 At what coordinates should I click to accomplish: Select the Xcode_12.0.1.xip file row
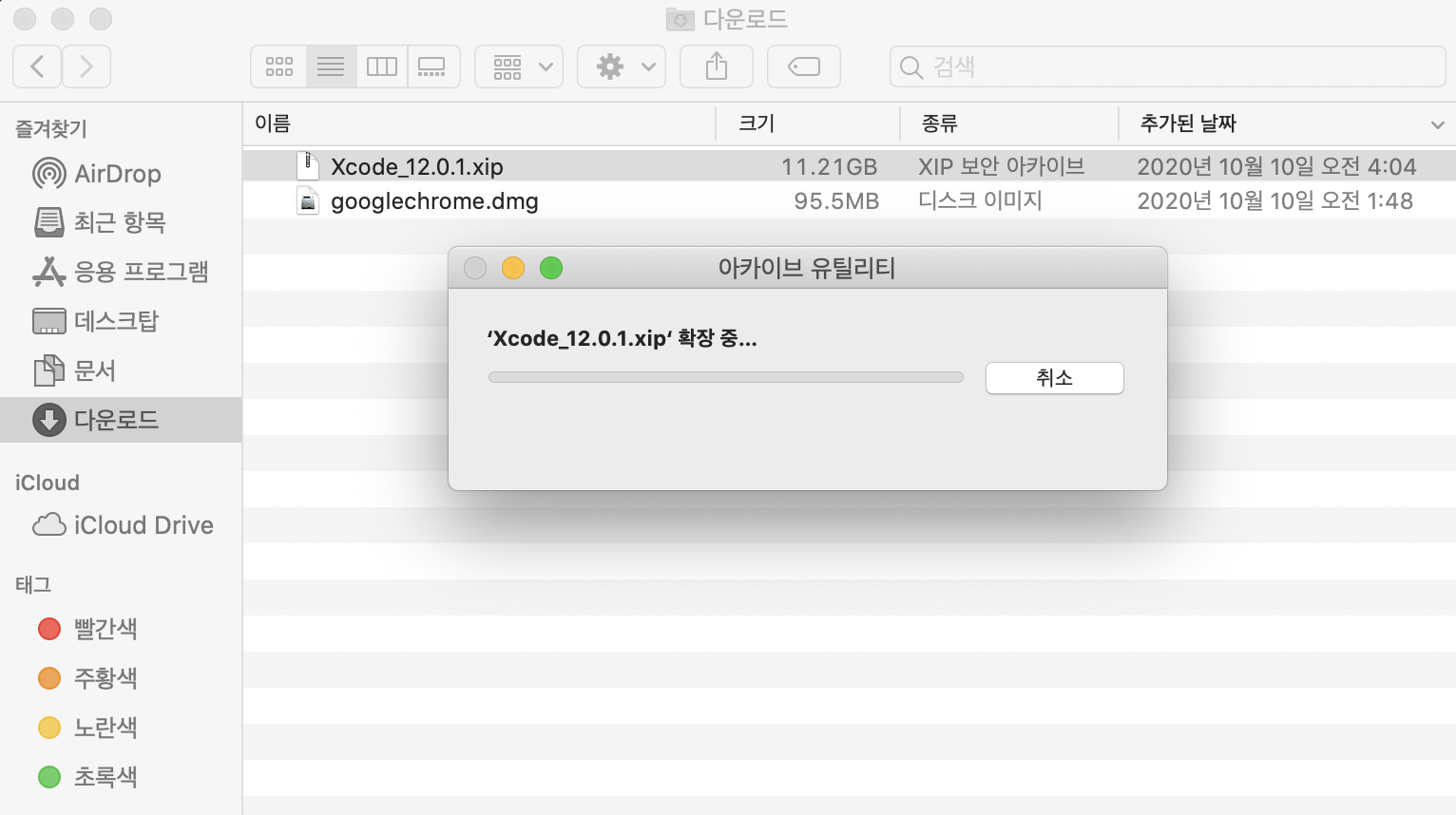(x=849, y=166)
